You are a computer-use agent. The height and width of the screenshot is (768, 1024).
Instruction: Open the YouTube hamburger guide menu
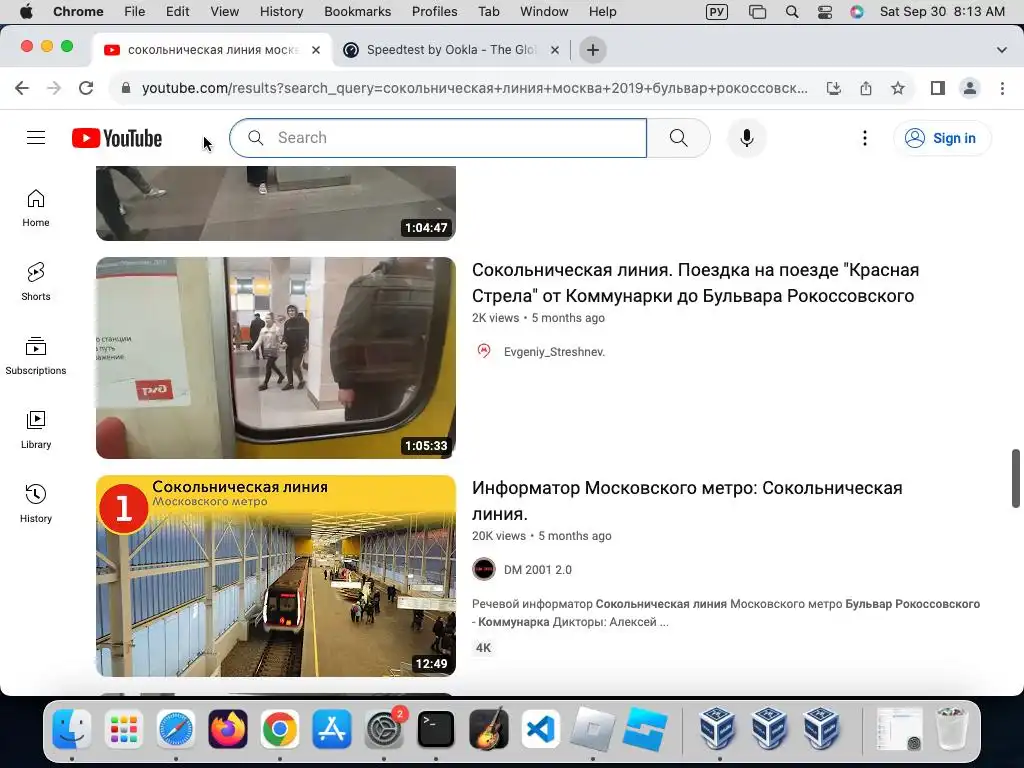[x=36, y=138]
